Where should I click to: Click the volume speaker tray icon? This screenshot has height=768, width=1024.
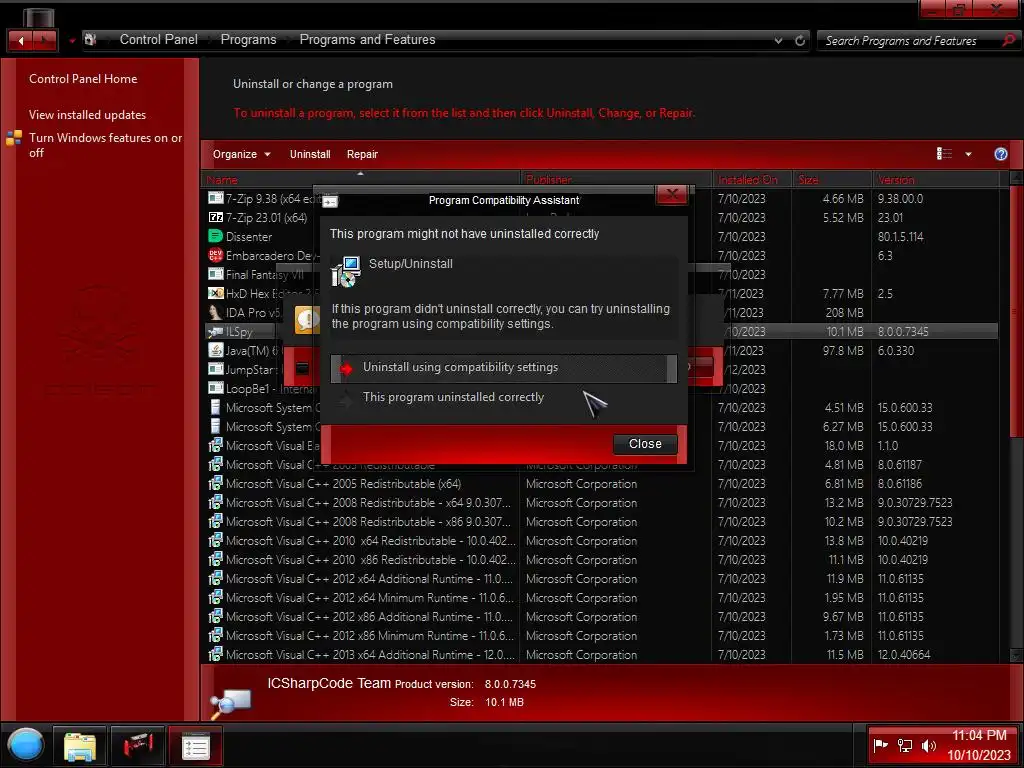point(928,745)
